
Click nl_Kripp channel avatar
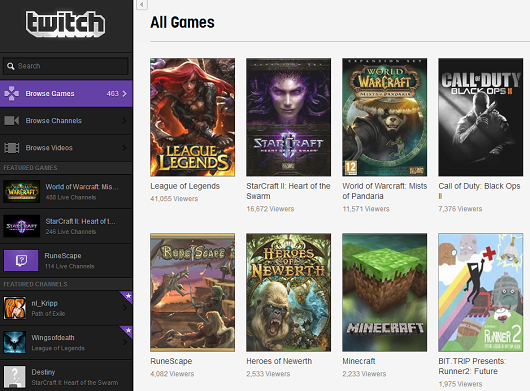15,308
